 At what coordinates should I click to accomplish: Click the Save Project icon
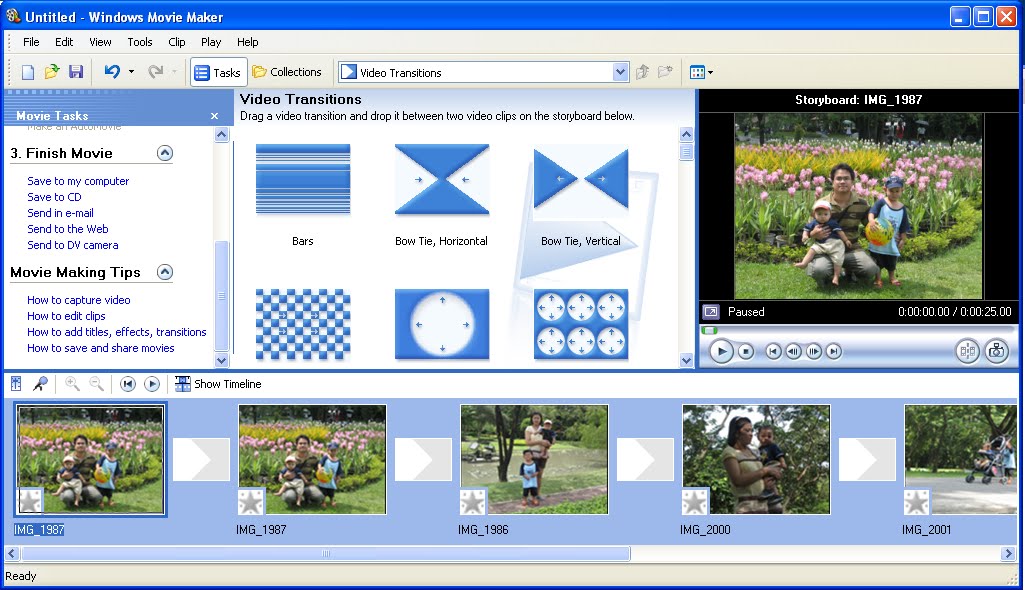point(75,71)
